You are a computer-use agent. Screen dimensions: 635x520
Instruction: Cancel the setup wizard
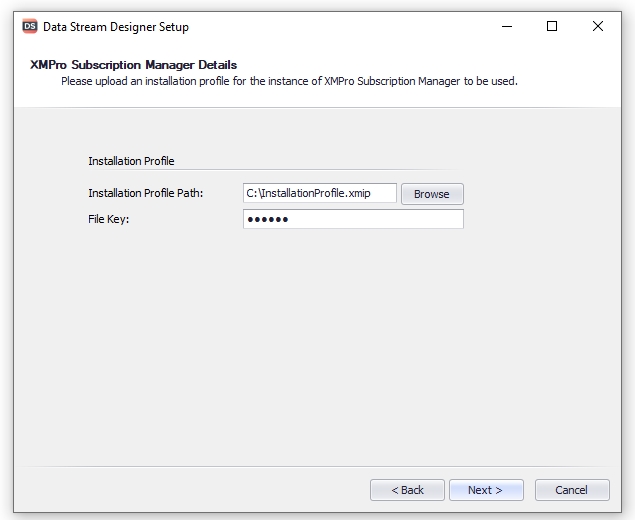tap(572, 490)
